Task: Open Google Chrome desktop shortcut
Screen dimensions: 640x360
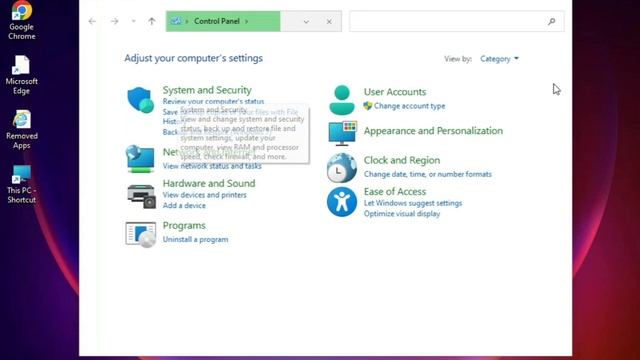Action: tap(22, 20)
